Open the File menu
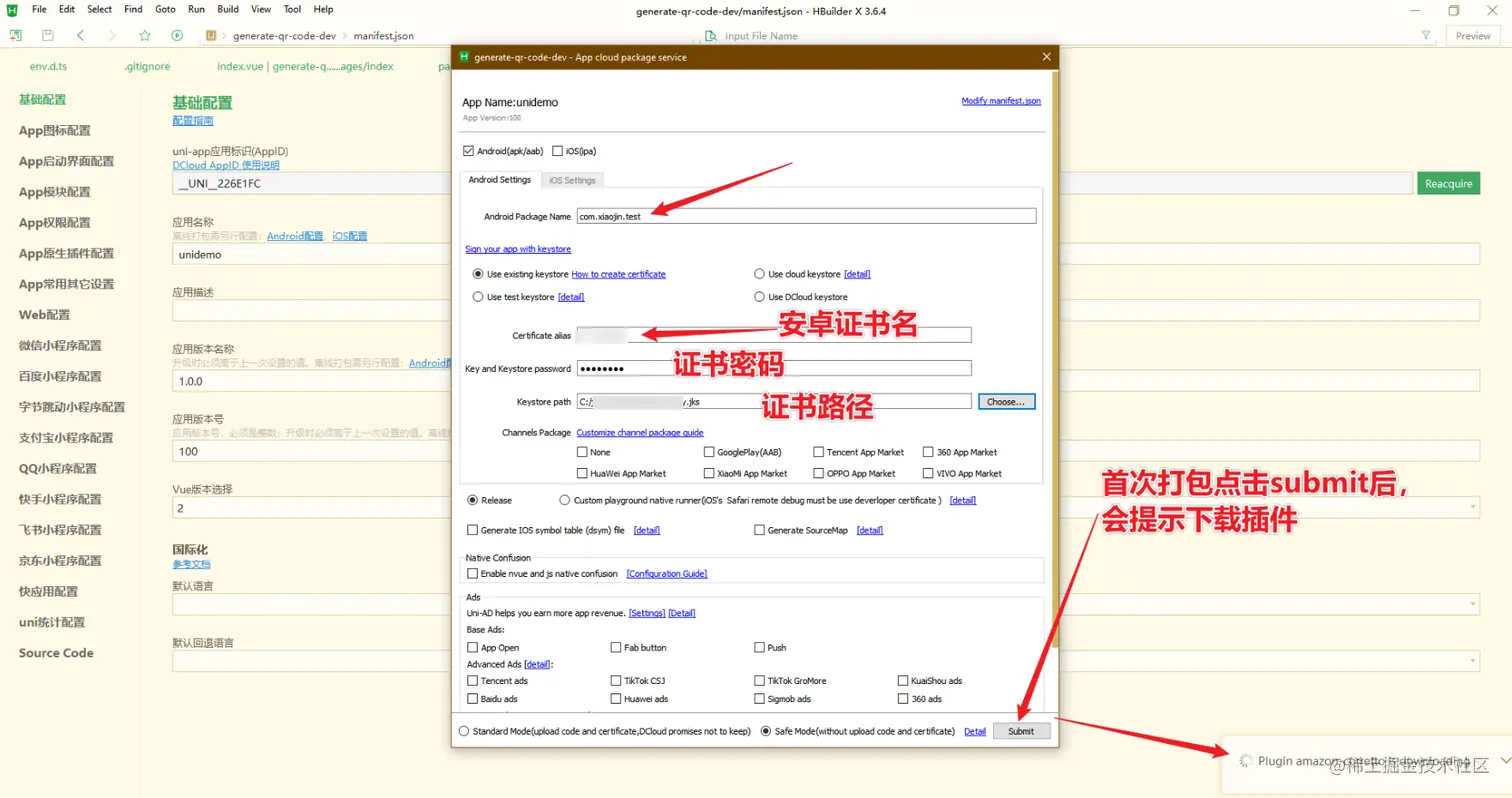 pyautogui.click(x=39, y=9)
